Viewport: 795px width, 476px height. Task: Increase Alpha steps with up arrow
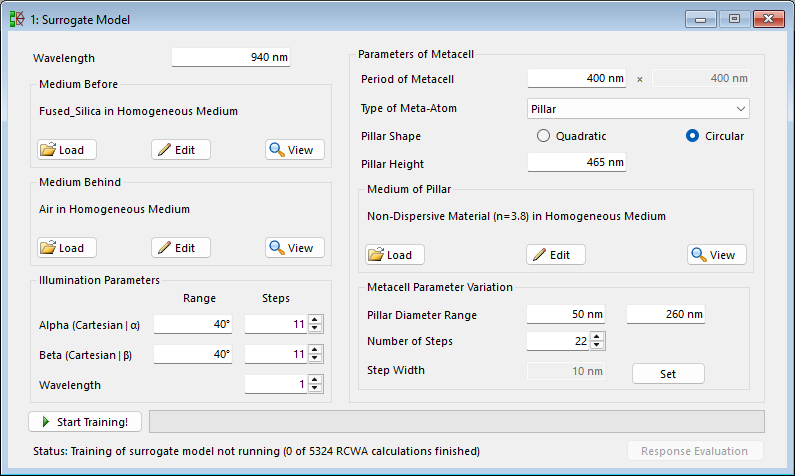[316, 320]
